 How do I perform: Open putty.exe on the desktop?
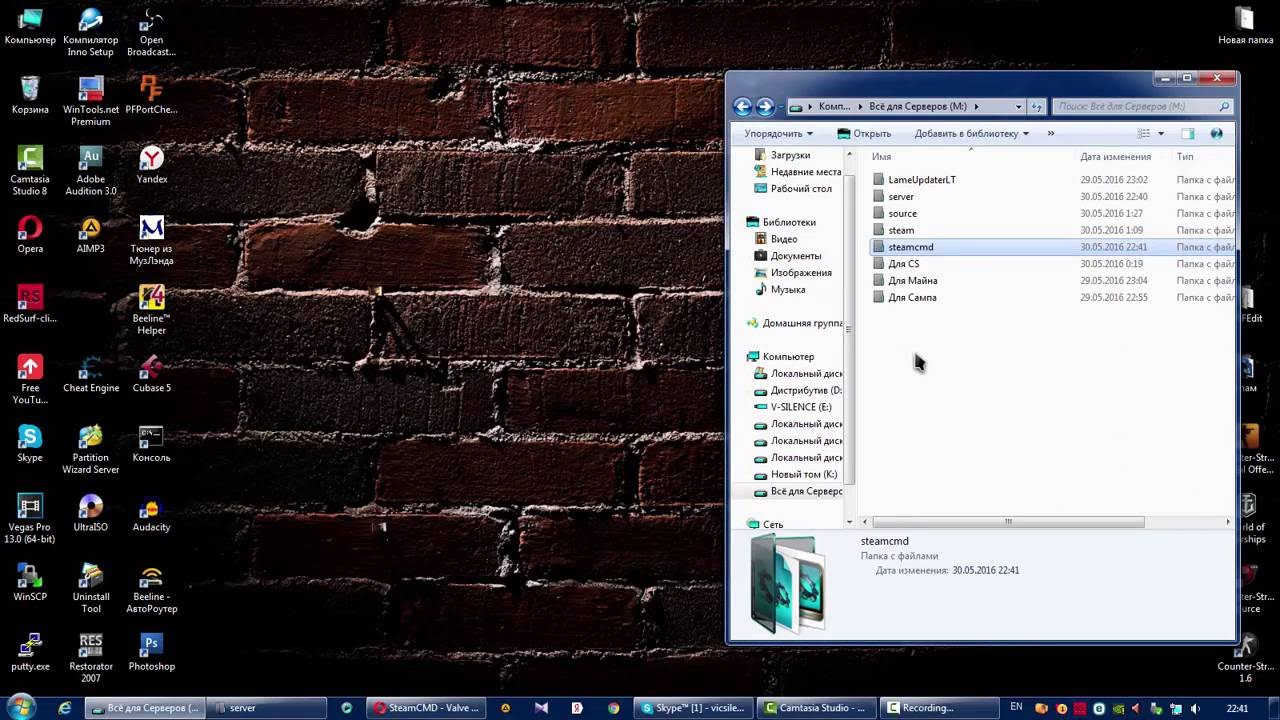click(x=30, y=652)
